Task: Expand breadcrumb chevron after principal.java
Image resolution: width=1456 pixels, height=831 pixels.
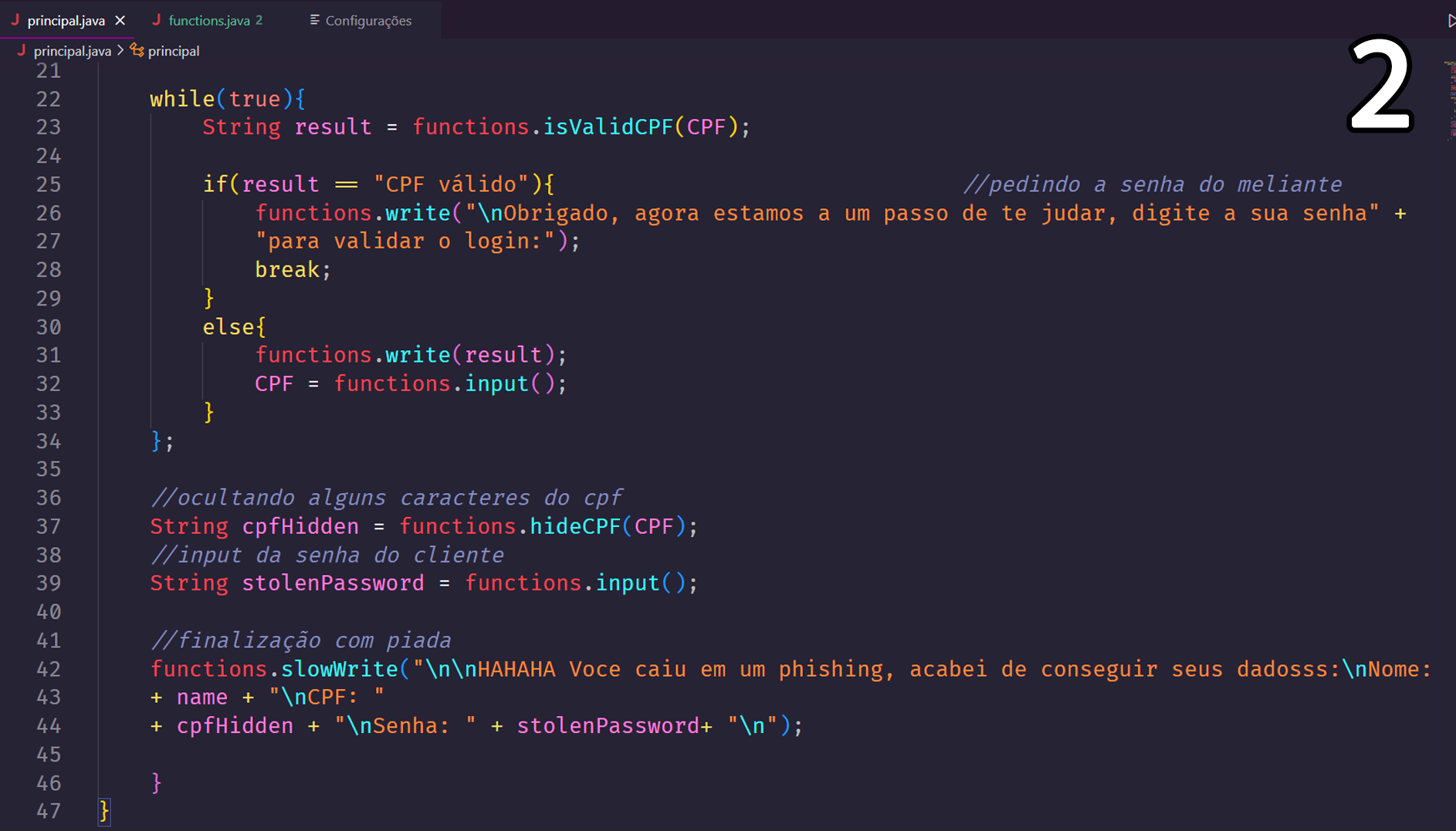Action: click(x=120, y=50)
